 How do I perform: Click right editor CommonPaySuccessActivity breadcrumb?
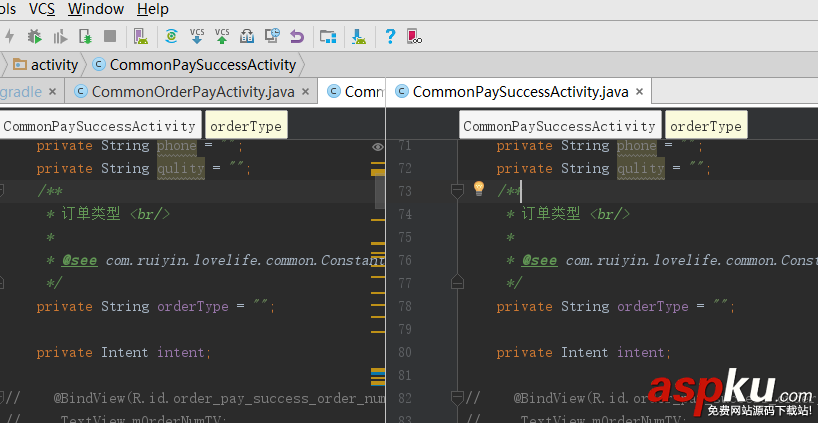[560, 126]
